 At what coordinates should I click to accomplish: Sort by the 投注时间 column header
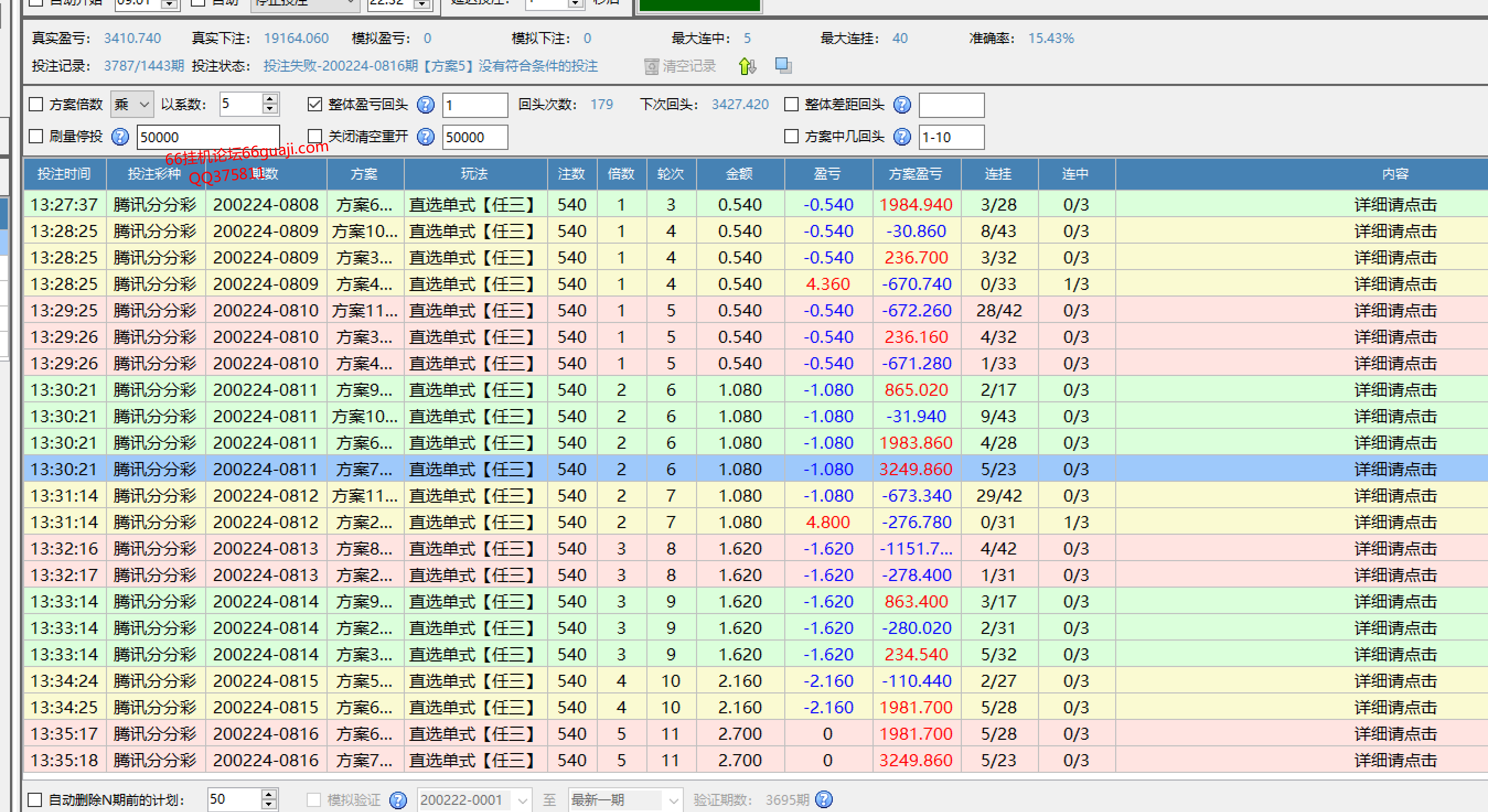click(64, 174)
